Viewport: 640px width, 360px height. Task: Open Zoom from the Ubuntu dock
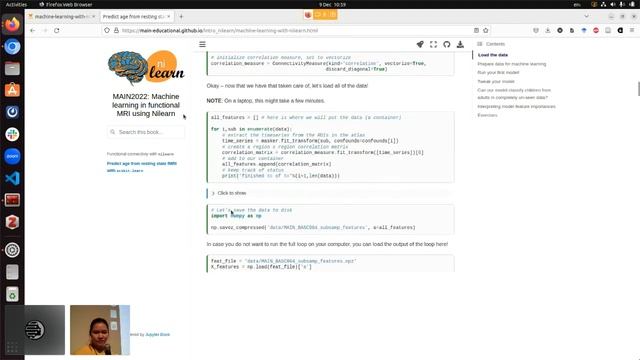[x=12, y=156]
